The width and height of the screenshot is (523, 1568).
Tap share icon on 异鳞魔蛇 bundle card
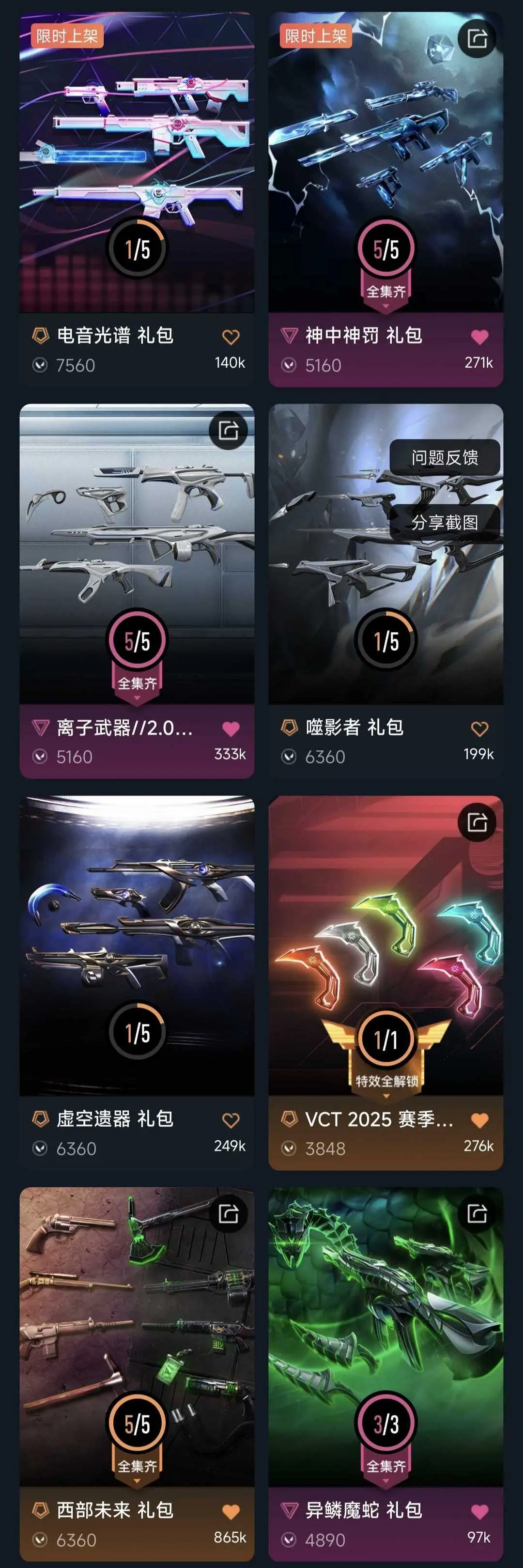click(477, 1214)
